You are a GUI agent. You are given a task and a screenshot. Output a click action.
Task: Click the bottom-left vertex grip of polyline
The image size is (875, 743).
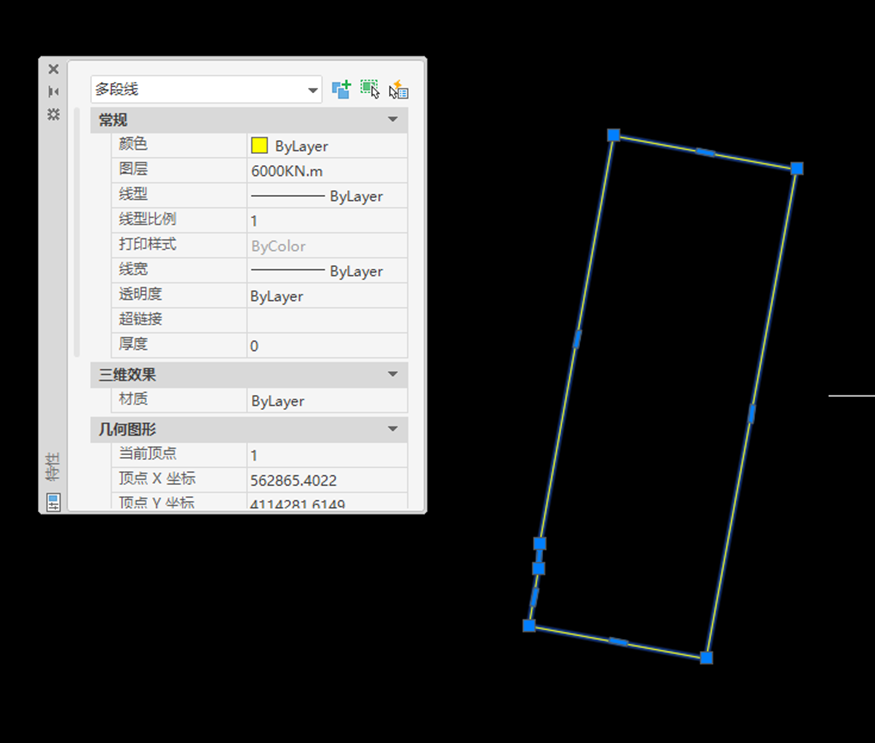[x=529, y=626]
